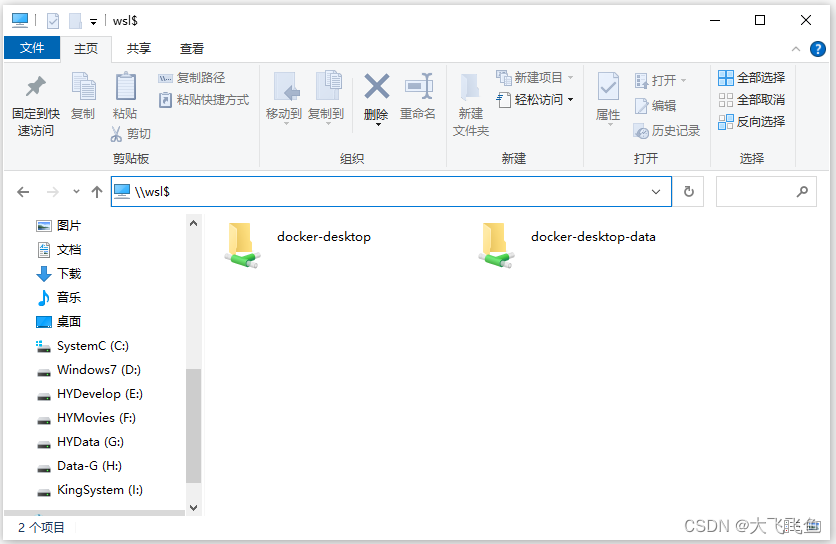Click Cut (剪切) scissors icon
Viewport: 836px width, 544px height.
(x=116, y=133)
